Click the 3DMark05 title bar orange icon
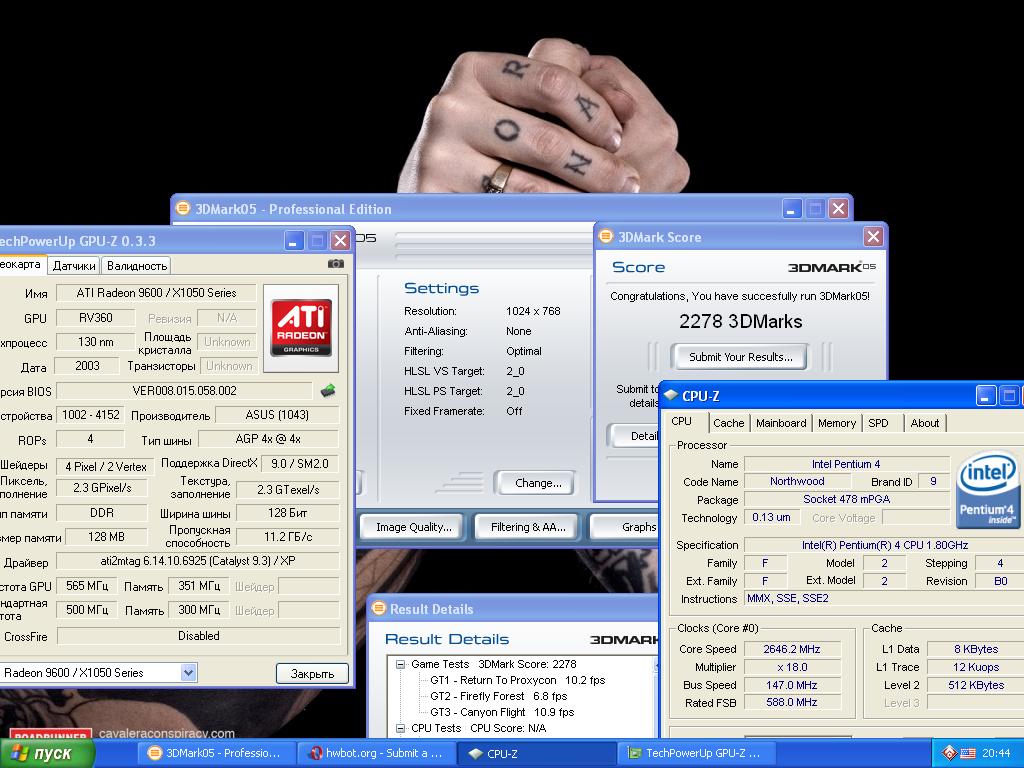This screenshot has height=768, width=1024. pyautogui.click(x=183, y=208)
